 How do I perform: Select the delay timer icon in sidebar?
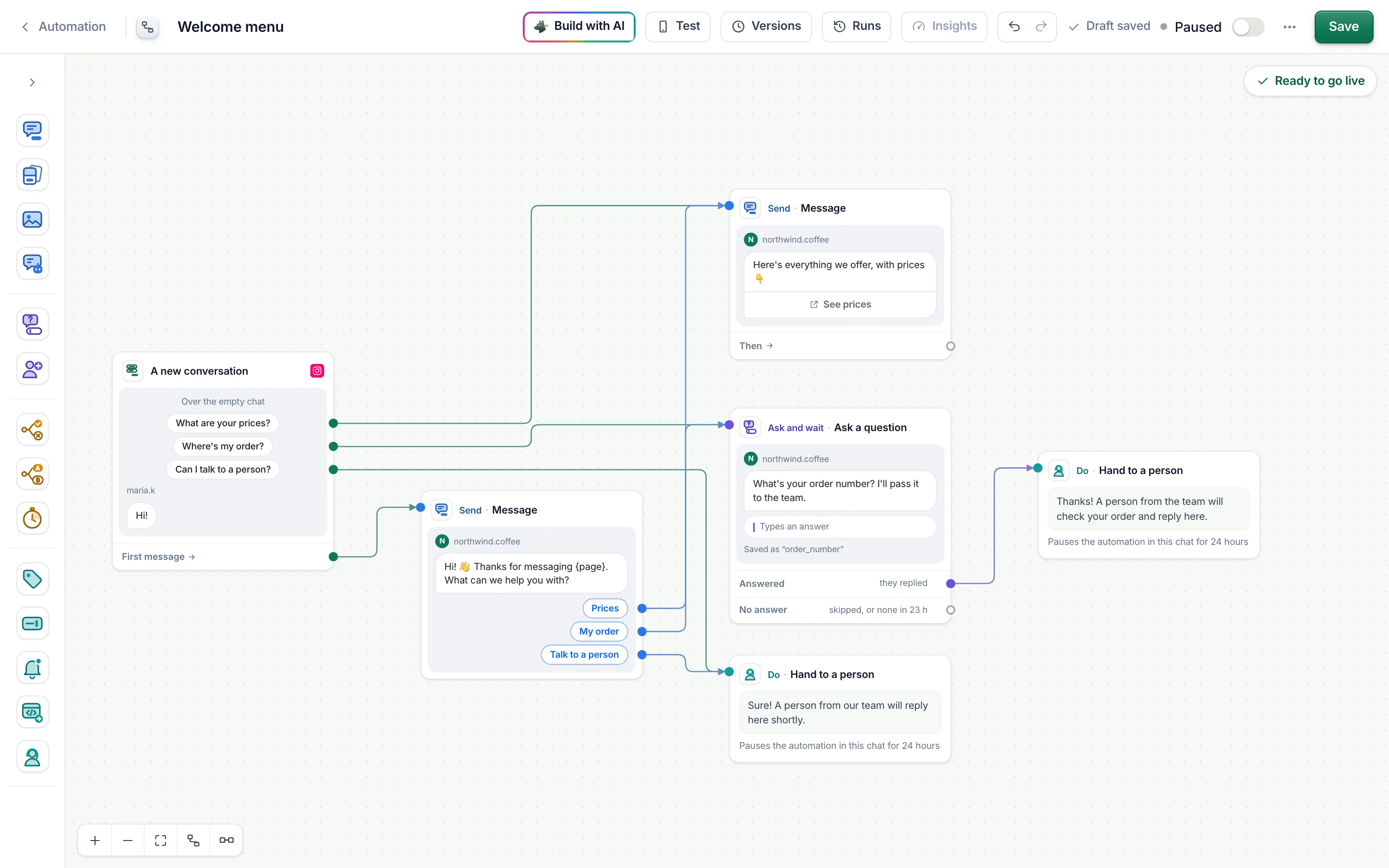(x=32, y=518)
